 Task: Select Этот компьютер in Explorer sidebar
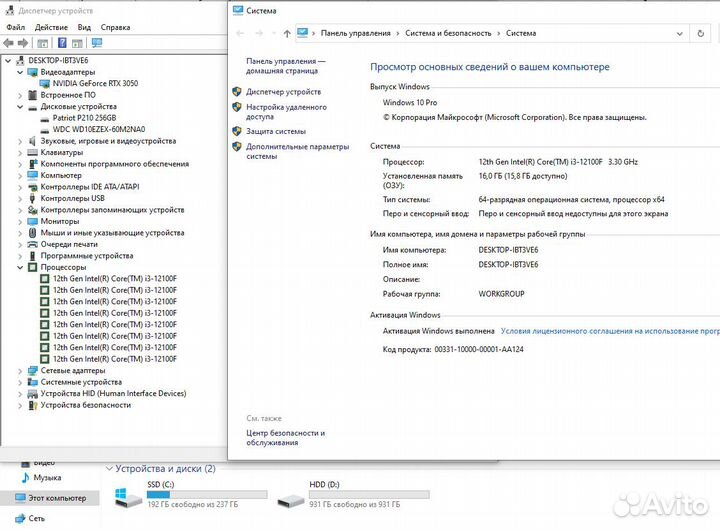coord(50,498)
